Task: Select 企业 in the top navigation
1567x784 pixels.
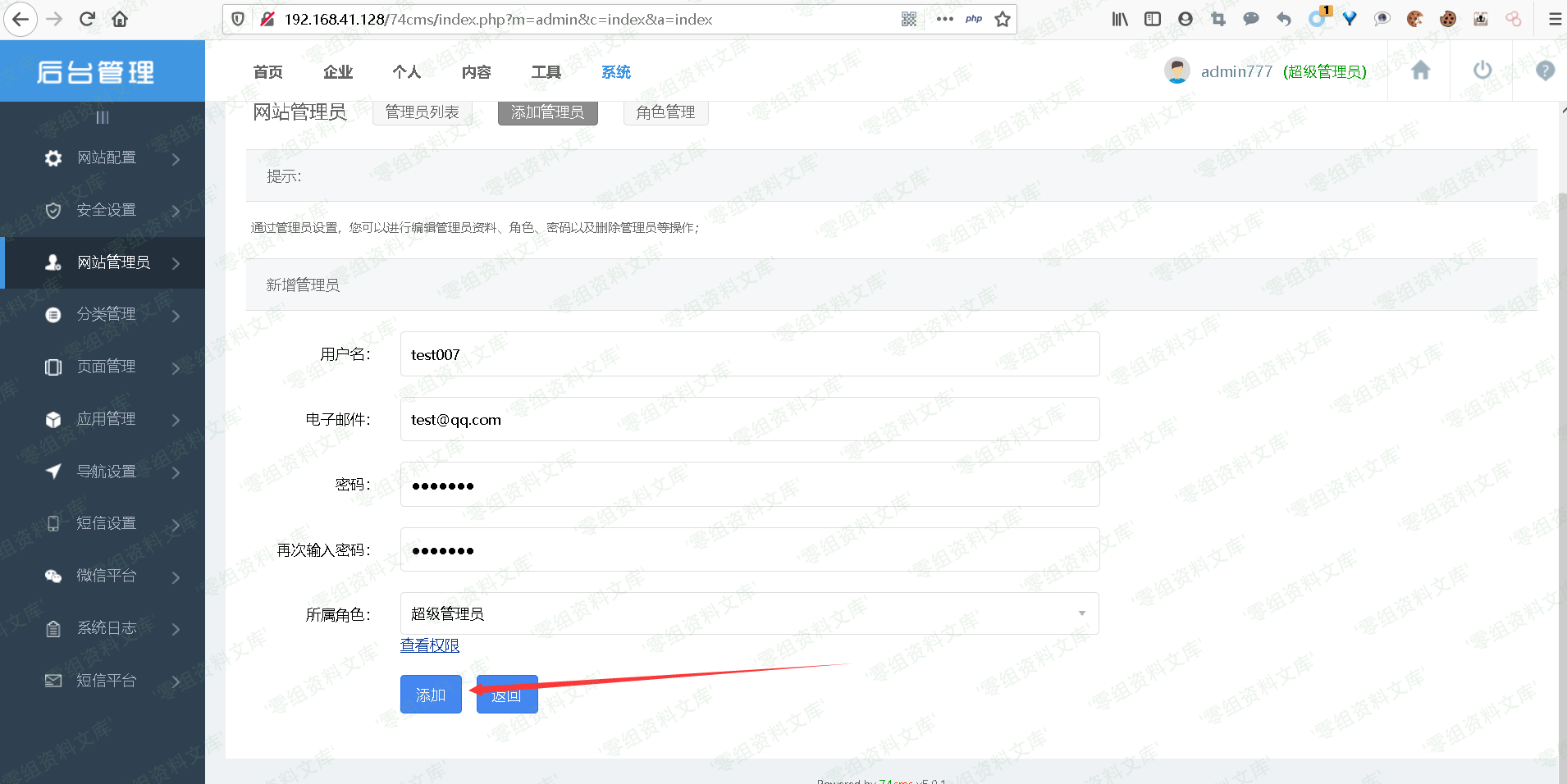Action: 338,72
